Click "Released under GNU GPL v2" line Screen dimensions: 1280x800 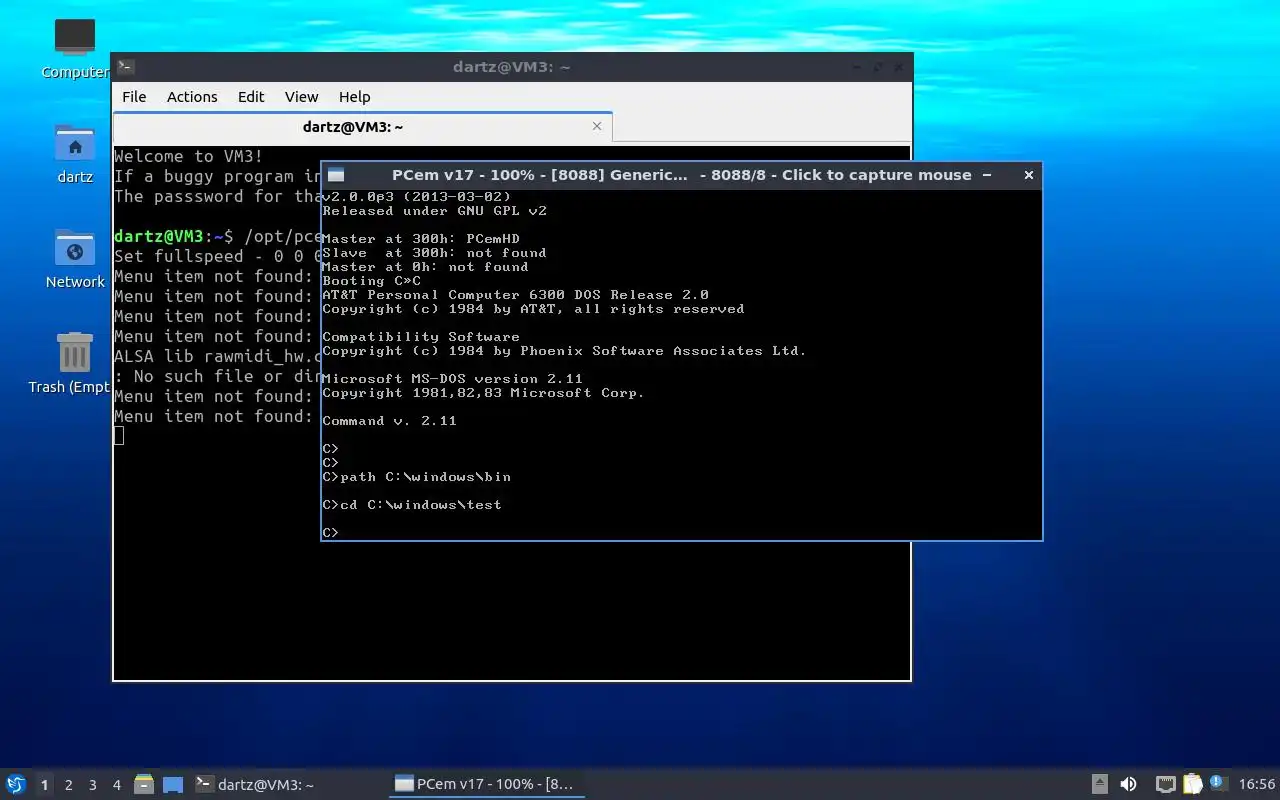(434, 211)
